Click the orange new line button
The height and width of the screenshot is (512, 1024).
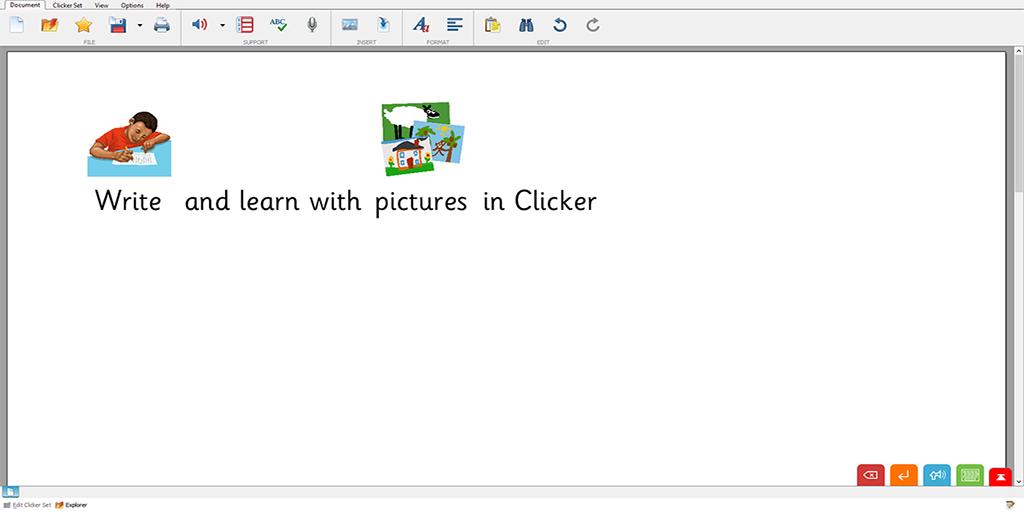pyautogui.click(x=904, y=475)
